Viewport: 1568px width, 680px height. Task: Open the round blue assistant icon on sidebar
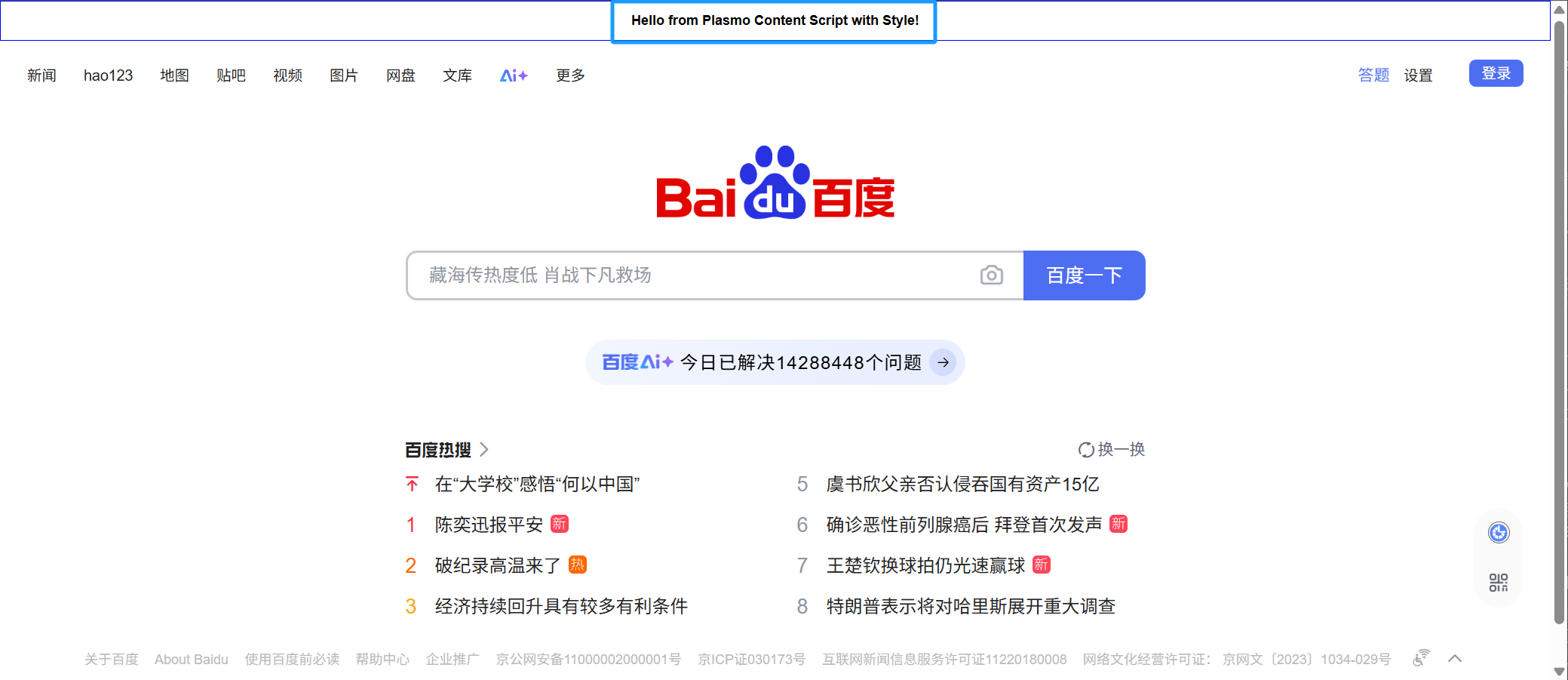pos(1499,533)
